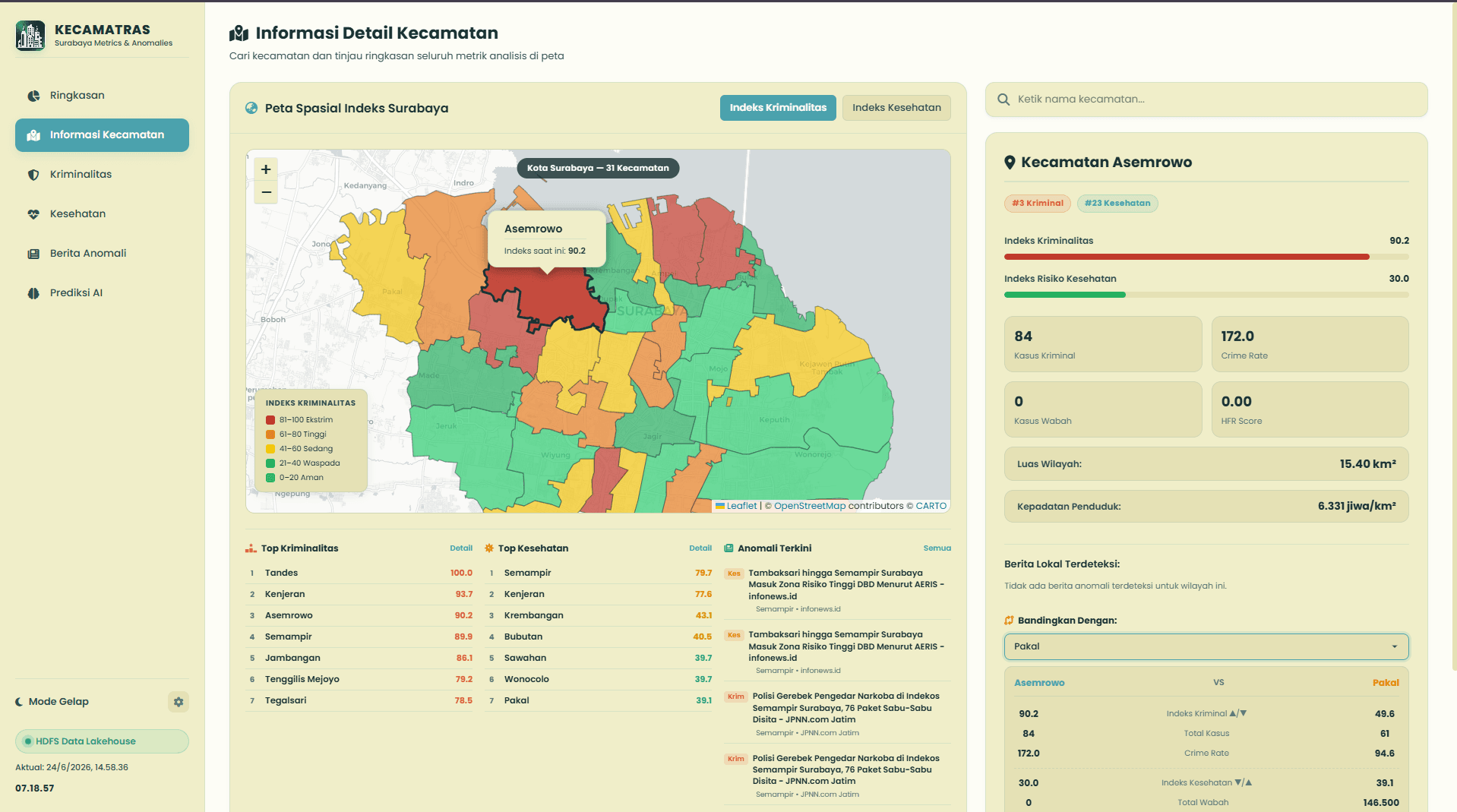Click the map icon in page title

(239, 33)
